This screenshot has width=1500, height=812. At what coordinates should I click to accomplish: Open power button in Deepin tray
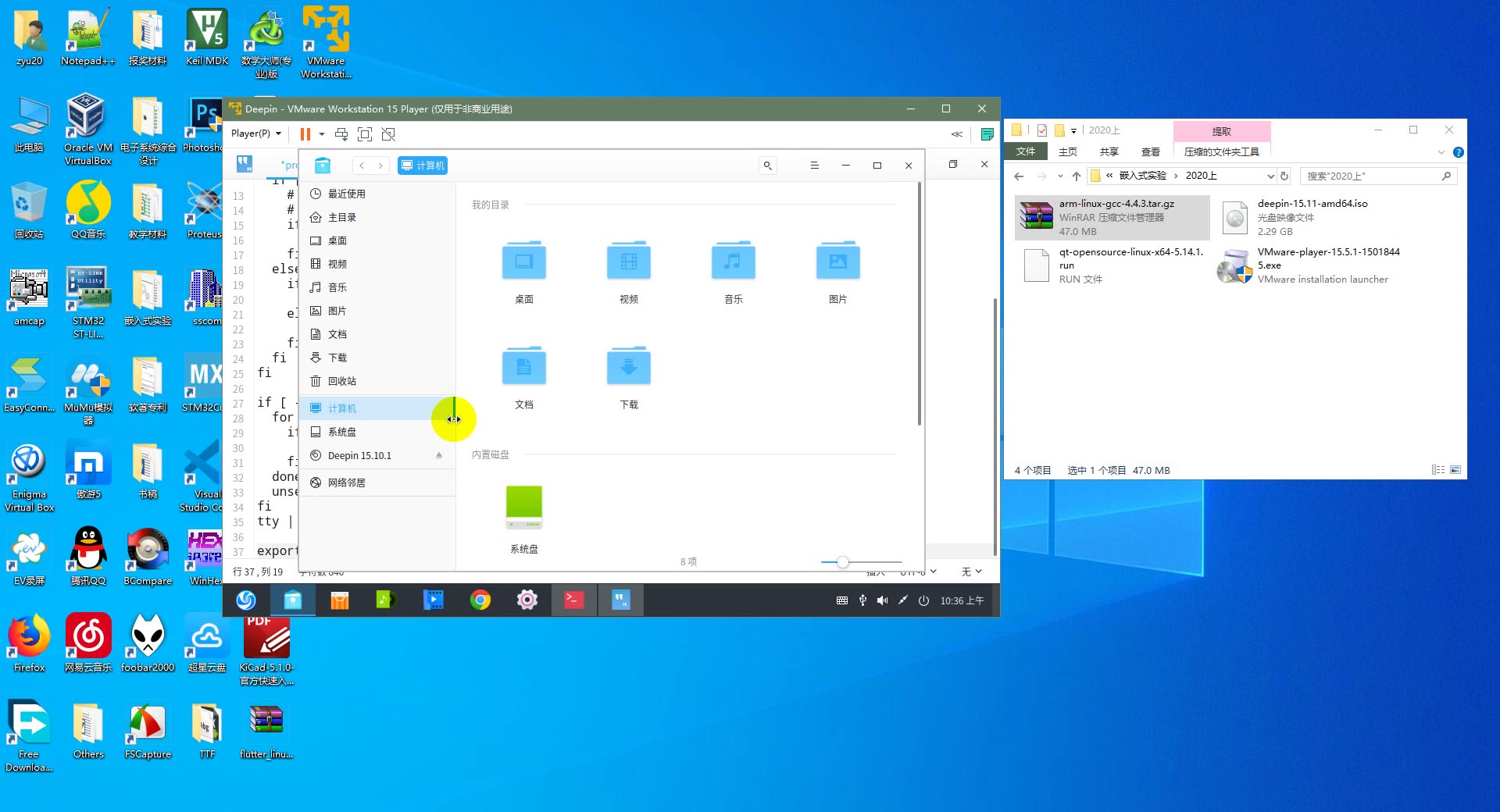(923, 600)
